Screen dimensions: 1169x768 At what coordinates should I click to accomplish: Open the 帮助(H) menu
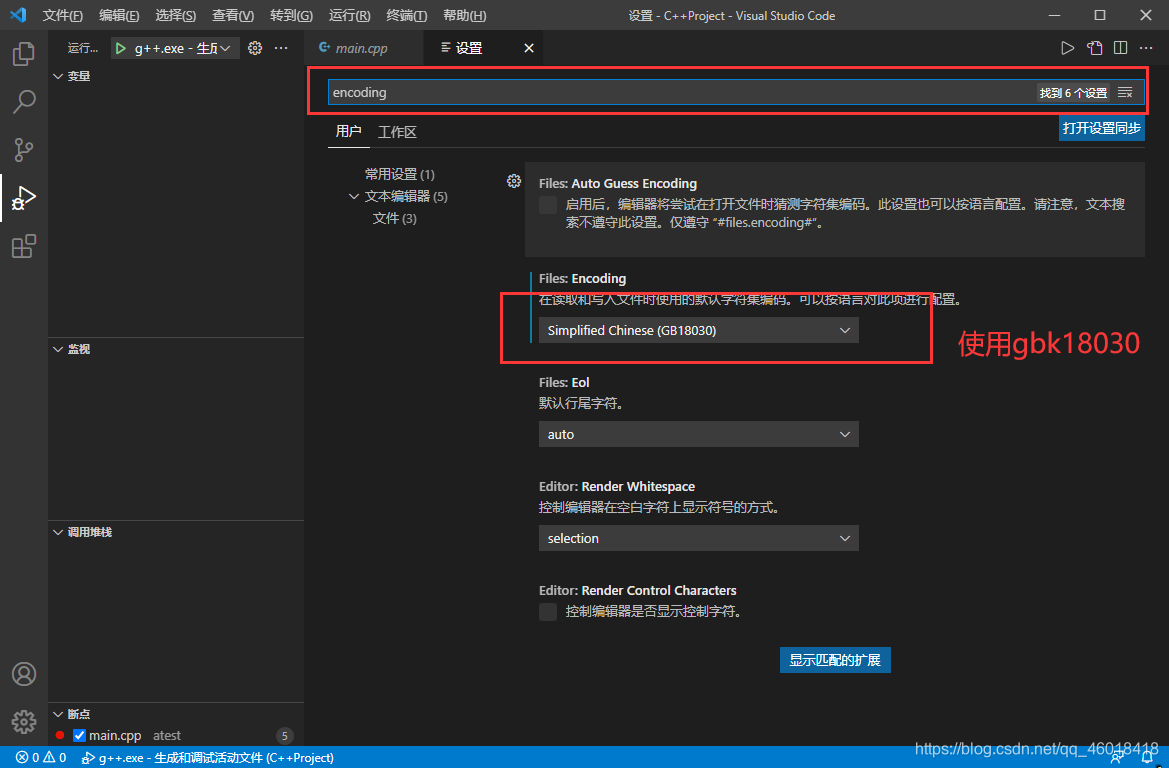(464, 15)
